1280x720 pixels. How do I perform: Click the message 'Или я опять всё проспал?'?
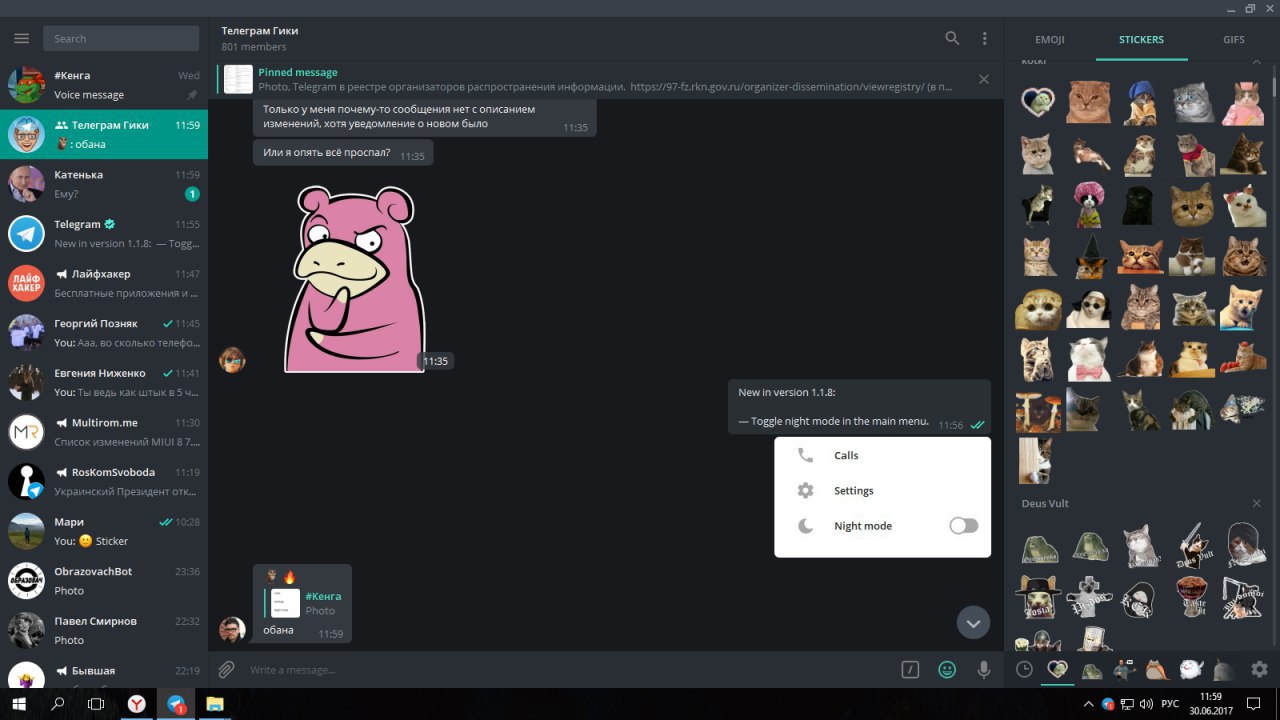point(343,153)
